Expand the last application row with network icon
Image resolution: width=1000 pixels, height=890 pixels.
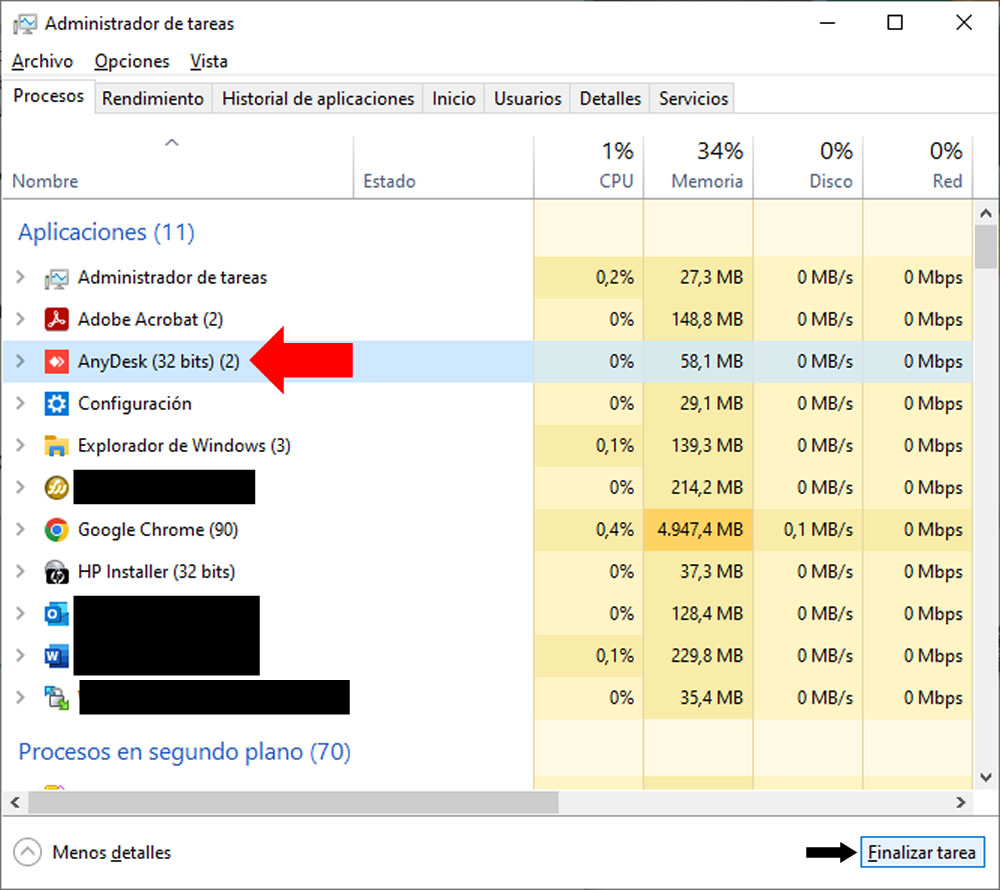coord(20,697)
